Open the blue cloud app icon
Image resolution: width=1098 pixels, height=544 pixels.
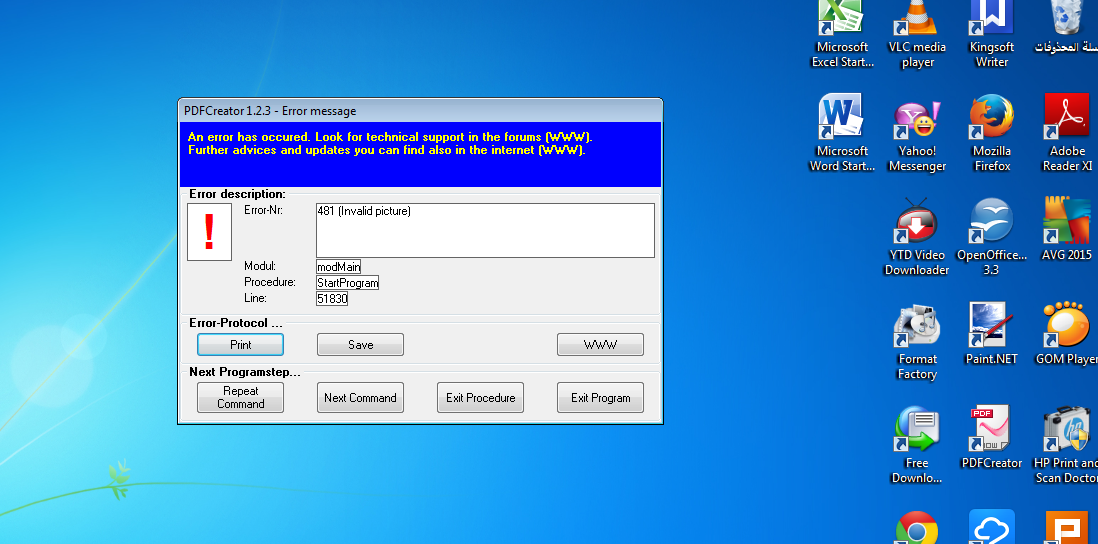(992, 528)
